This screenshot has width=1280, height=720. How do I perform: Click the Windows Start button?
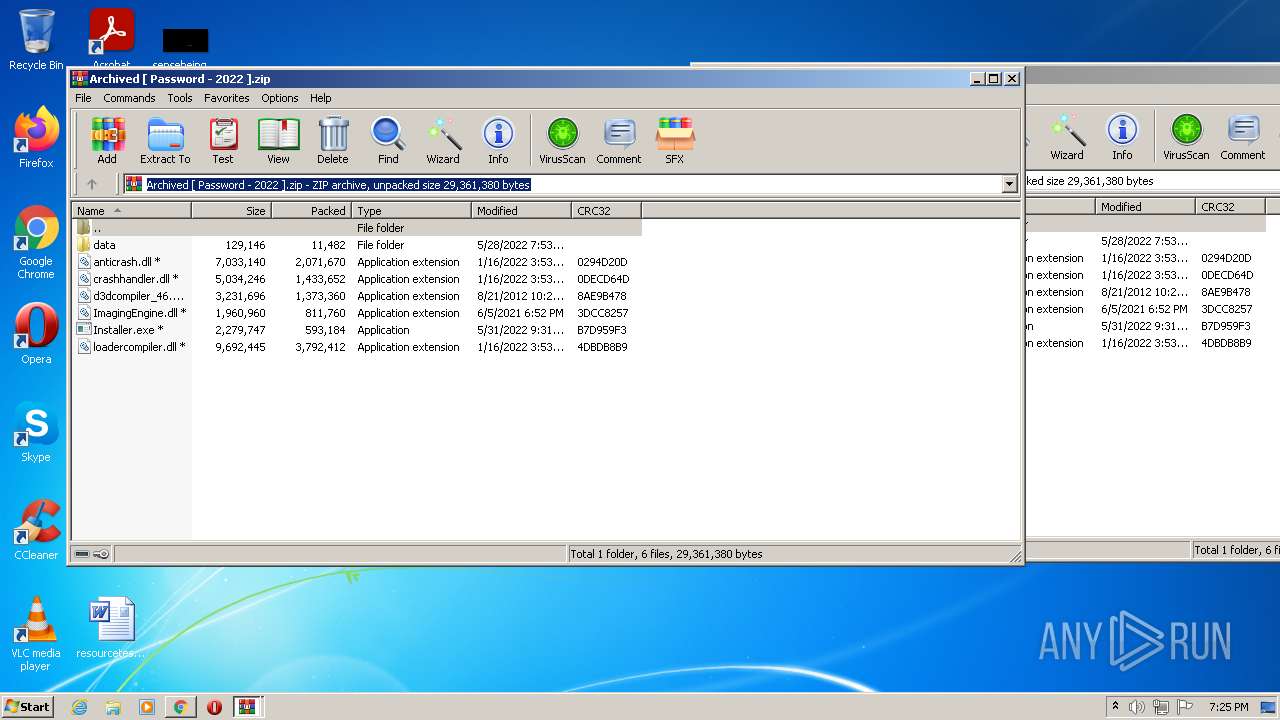pos(28,707)
